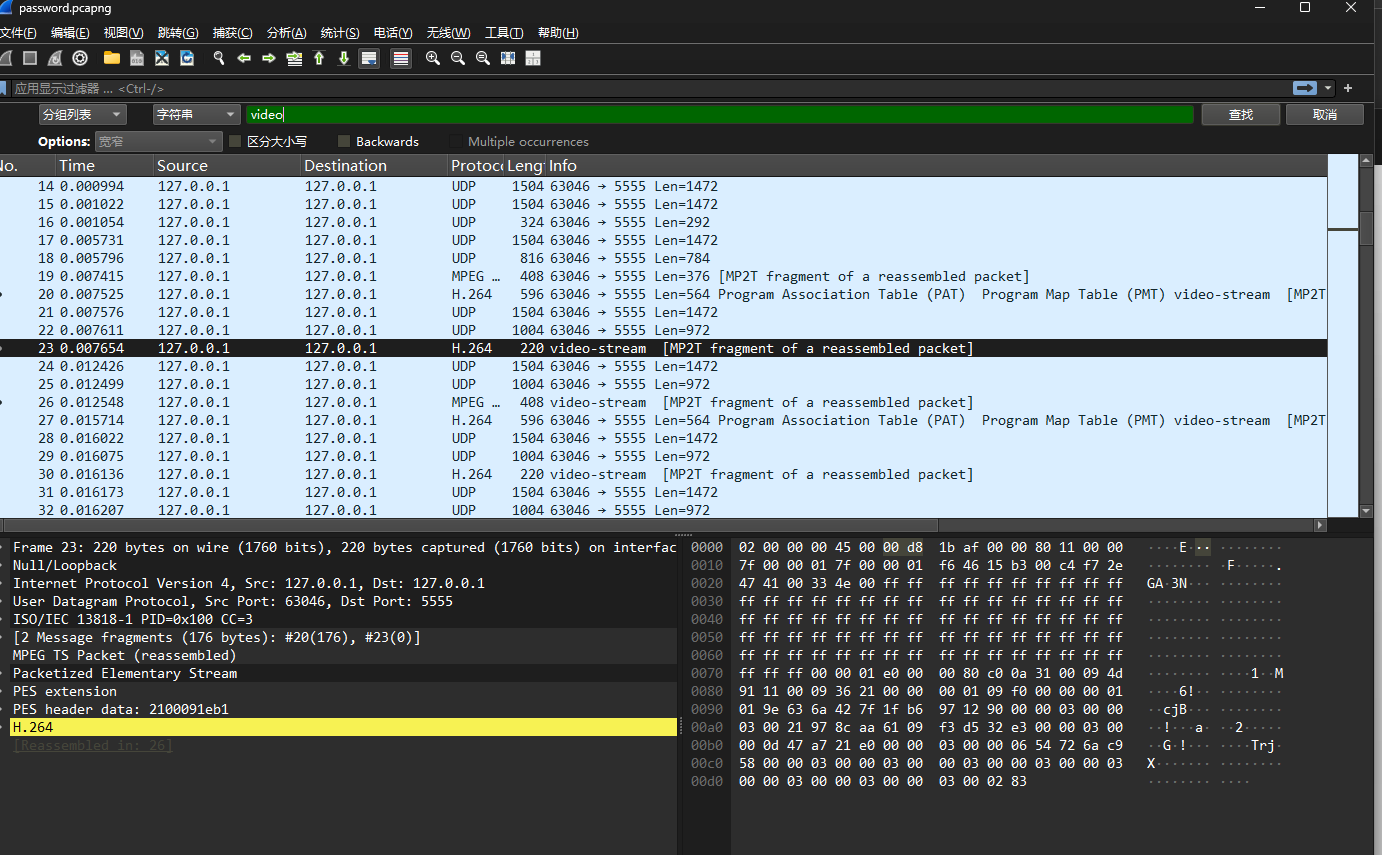Screen dimensions: 1382x855
Task: Open the 工具(T) menu
Action: click(505, 33)
